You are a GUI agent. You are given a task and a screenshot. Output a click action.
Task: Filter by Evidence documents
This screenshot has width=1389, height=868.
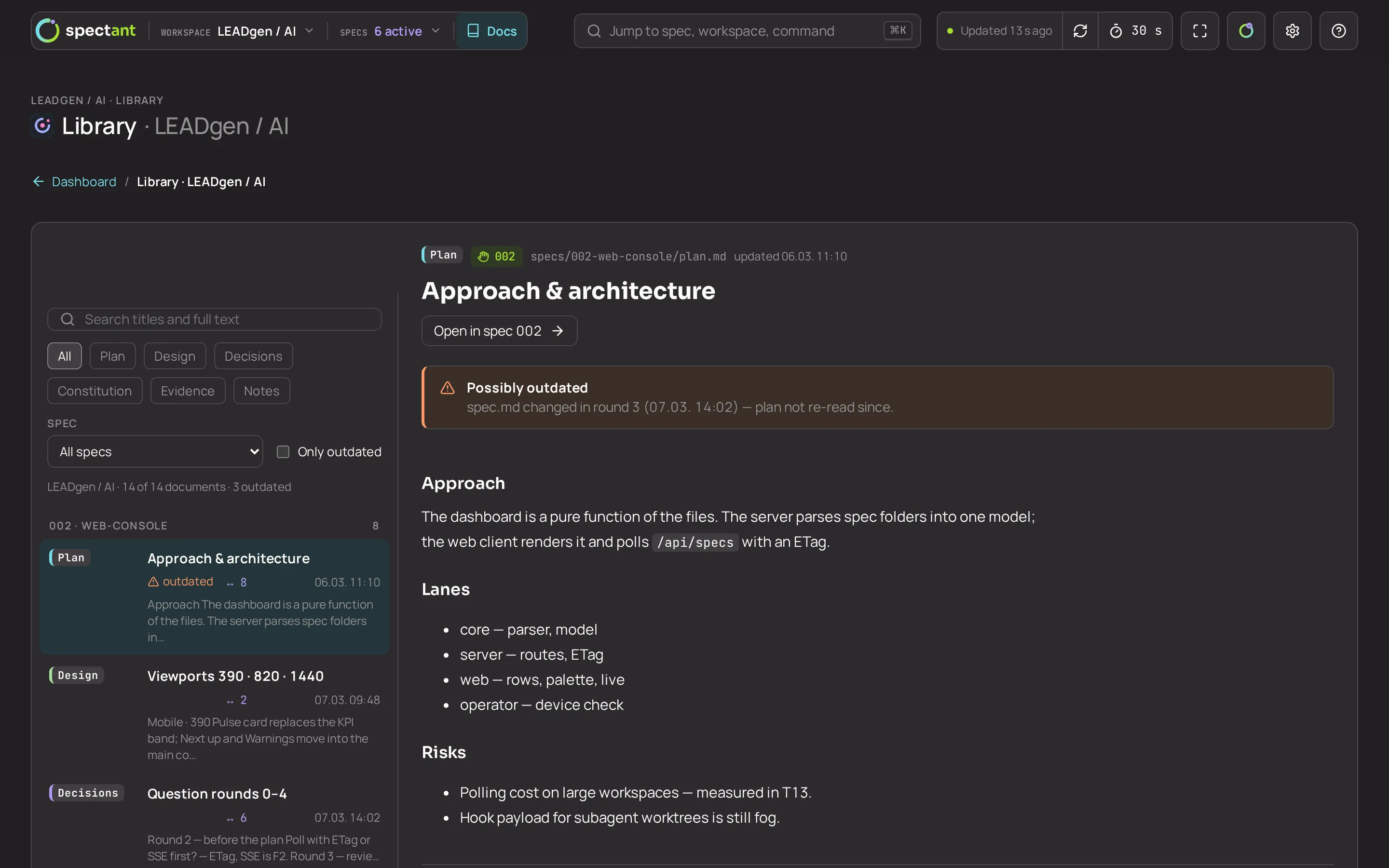(x=188, y=391)
